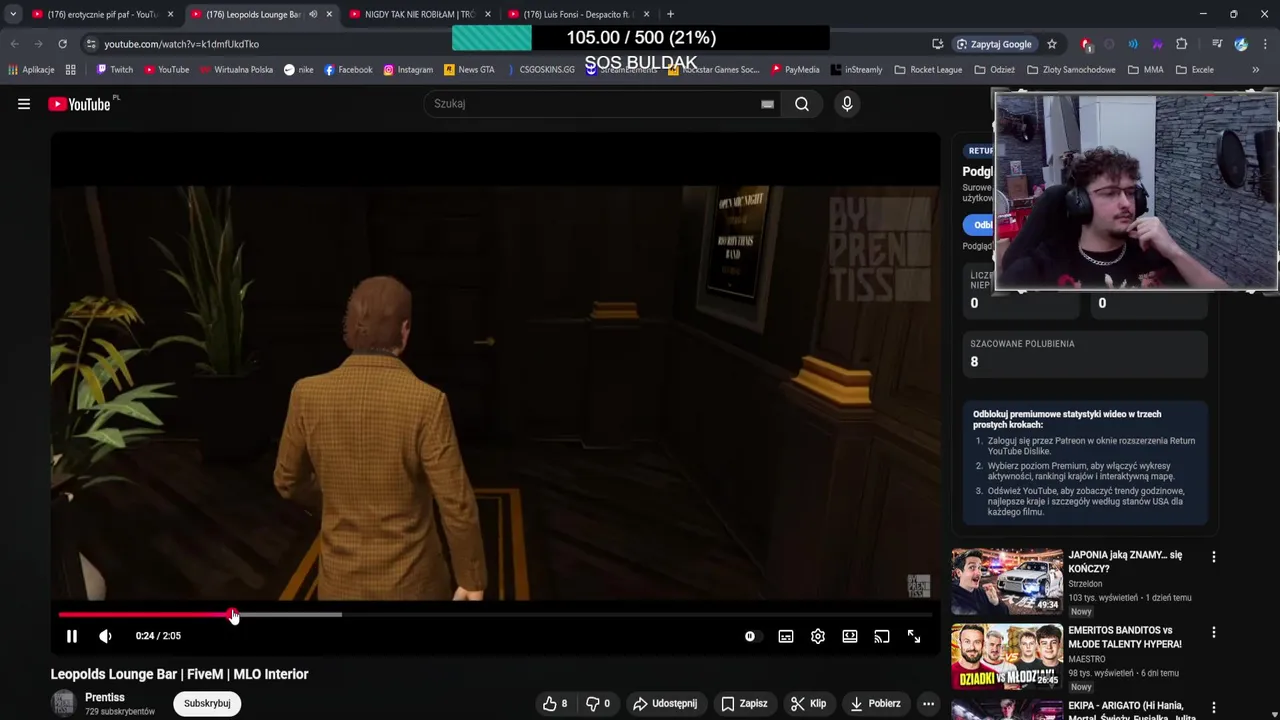Open on-screen keyboard in search box
The width and height of the screenshot is (1280, 720).
coord(767,104)
